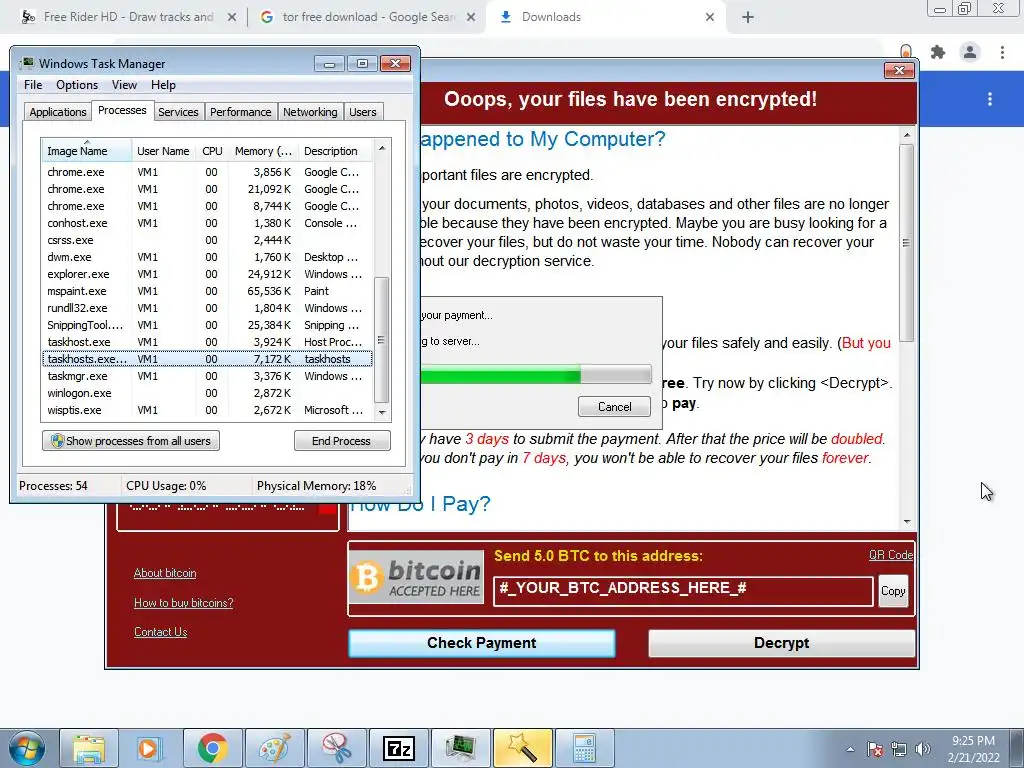Open the QR Code link
The height and width of the screenshot is (768, 1024).
[891, 555]
